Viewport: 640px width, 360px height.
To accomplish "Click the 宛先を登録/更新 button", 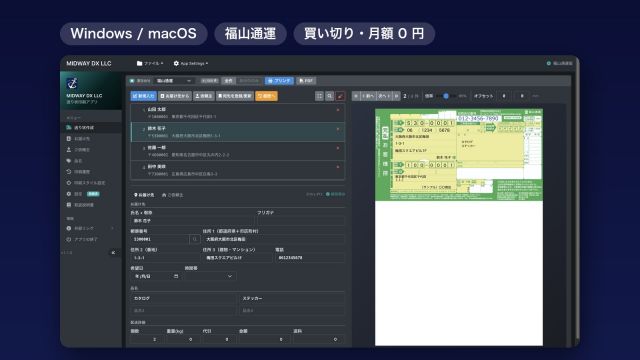I will 235,96.
